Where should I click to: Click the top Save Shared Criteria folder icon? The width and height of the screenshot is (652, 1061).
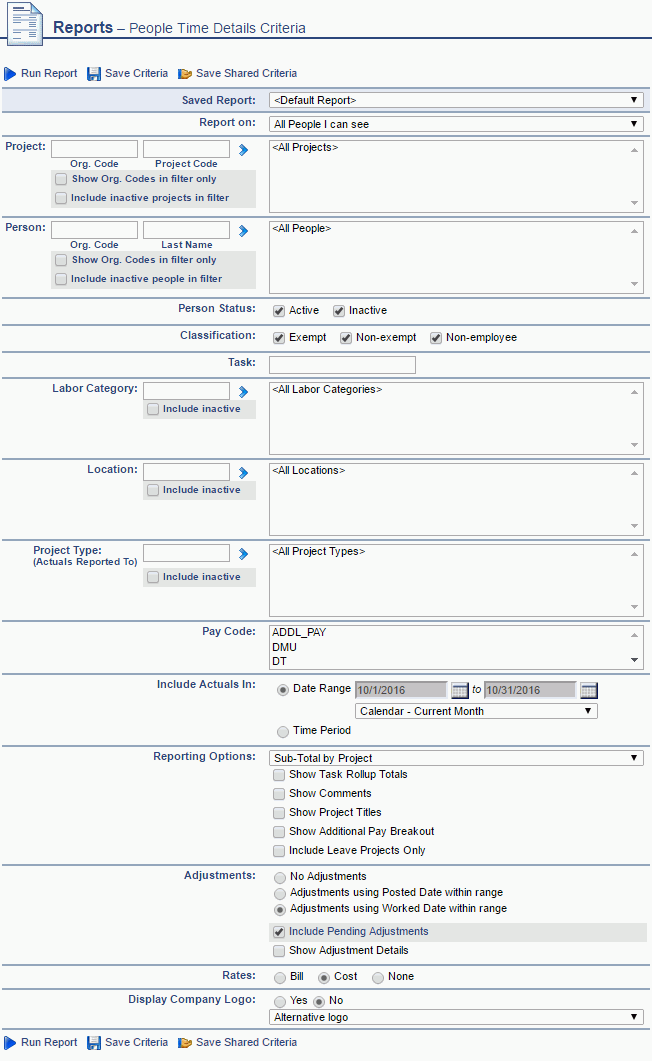tap(185, 74)
